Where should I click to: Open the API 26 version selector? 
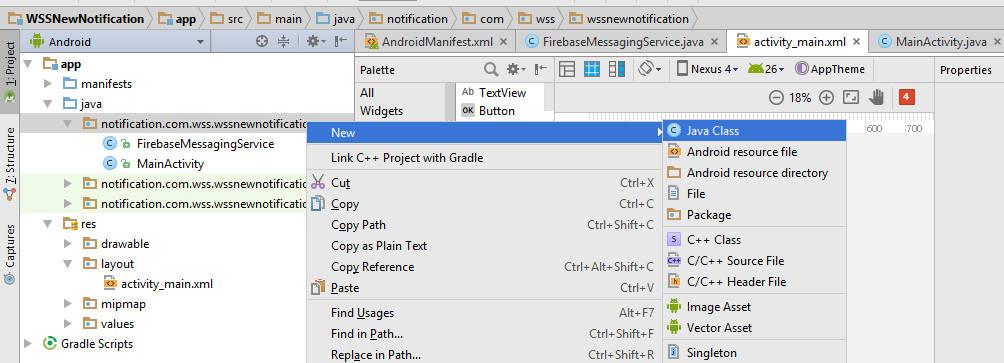point(767,69)
